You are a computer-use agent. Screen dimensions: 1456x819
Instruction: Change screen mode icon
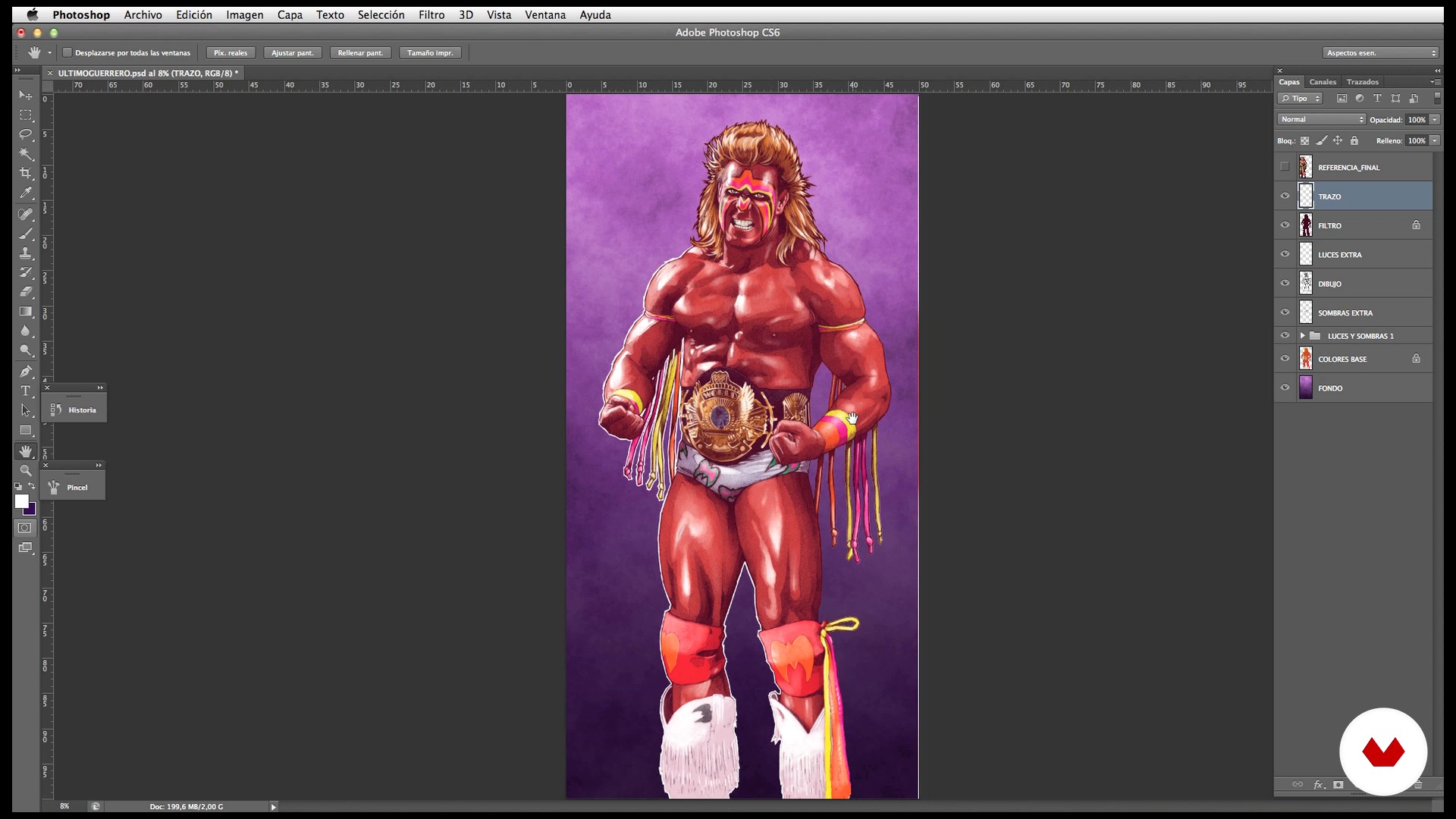pyautogui.click(x=25, y=548)
